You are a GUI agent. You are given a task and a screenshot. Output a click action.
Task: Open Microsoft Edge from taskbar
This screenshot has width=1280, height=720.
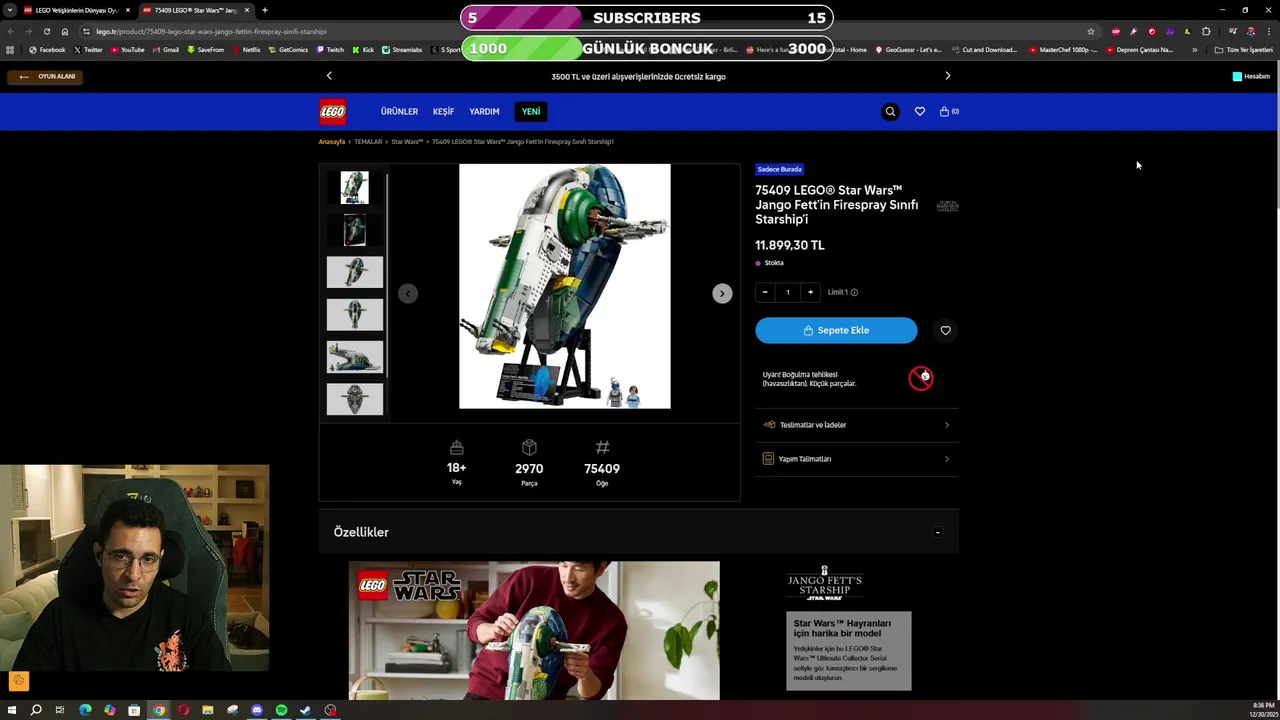click(85, 710)
